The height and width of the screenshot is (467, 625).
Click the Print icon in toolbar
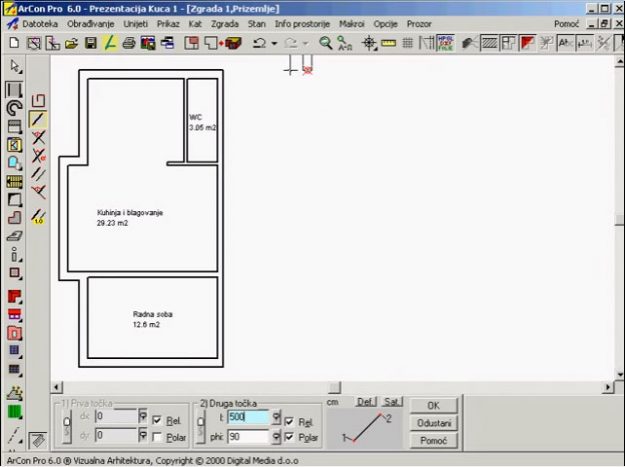click(129, 43)
